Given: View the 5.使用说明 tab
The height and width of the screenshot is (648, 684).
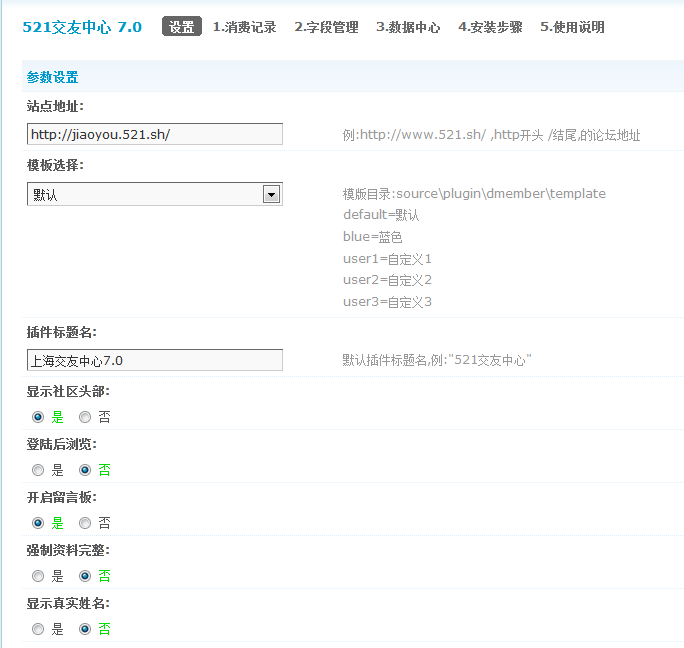Looking at the screenshot, I should 572,27.
